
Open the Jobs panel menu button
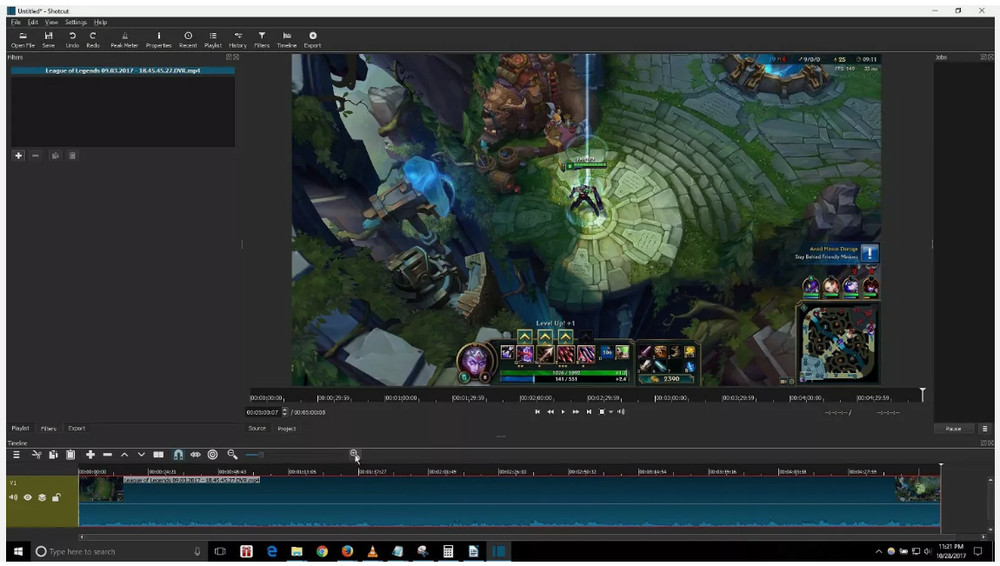click(x=985, y=428)
